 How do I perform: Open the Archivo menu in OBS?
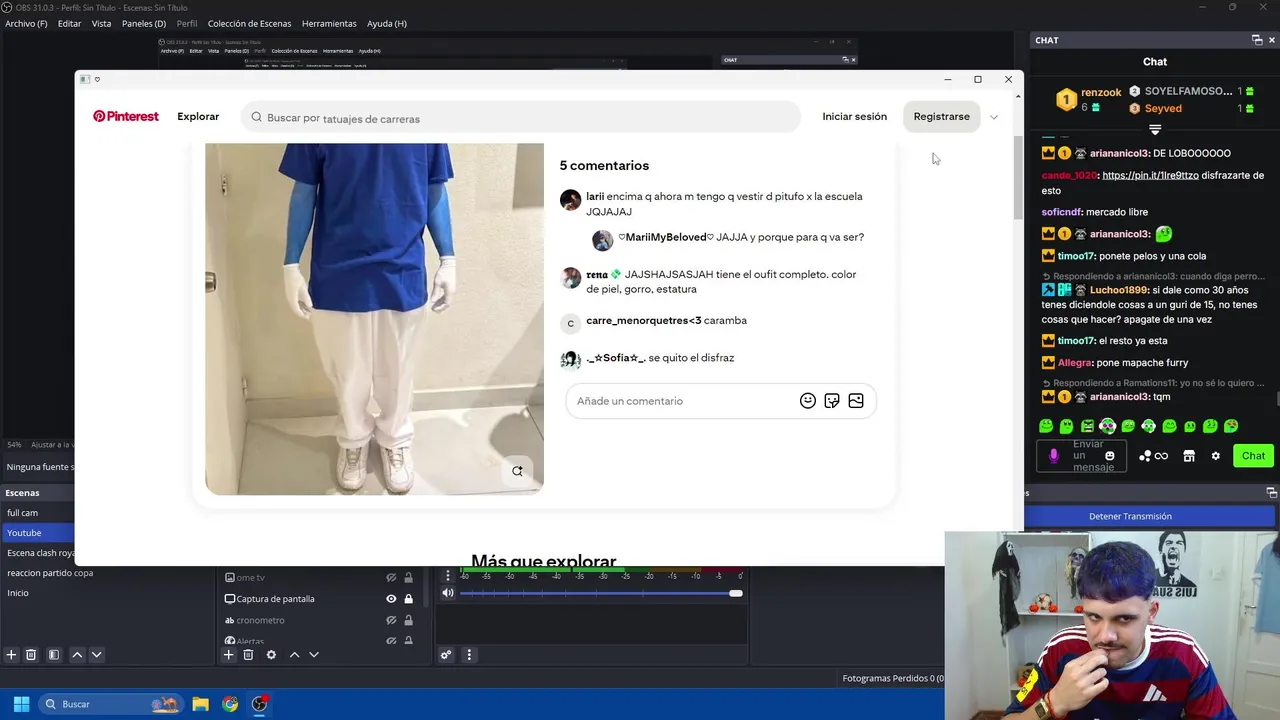(26, 23)
